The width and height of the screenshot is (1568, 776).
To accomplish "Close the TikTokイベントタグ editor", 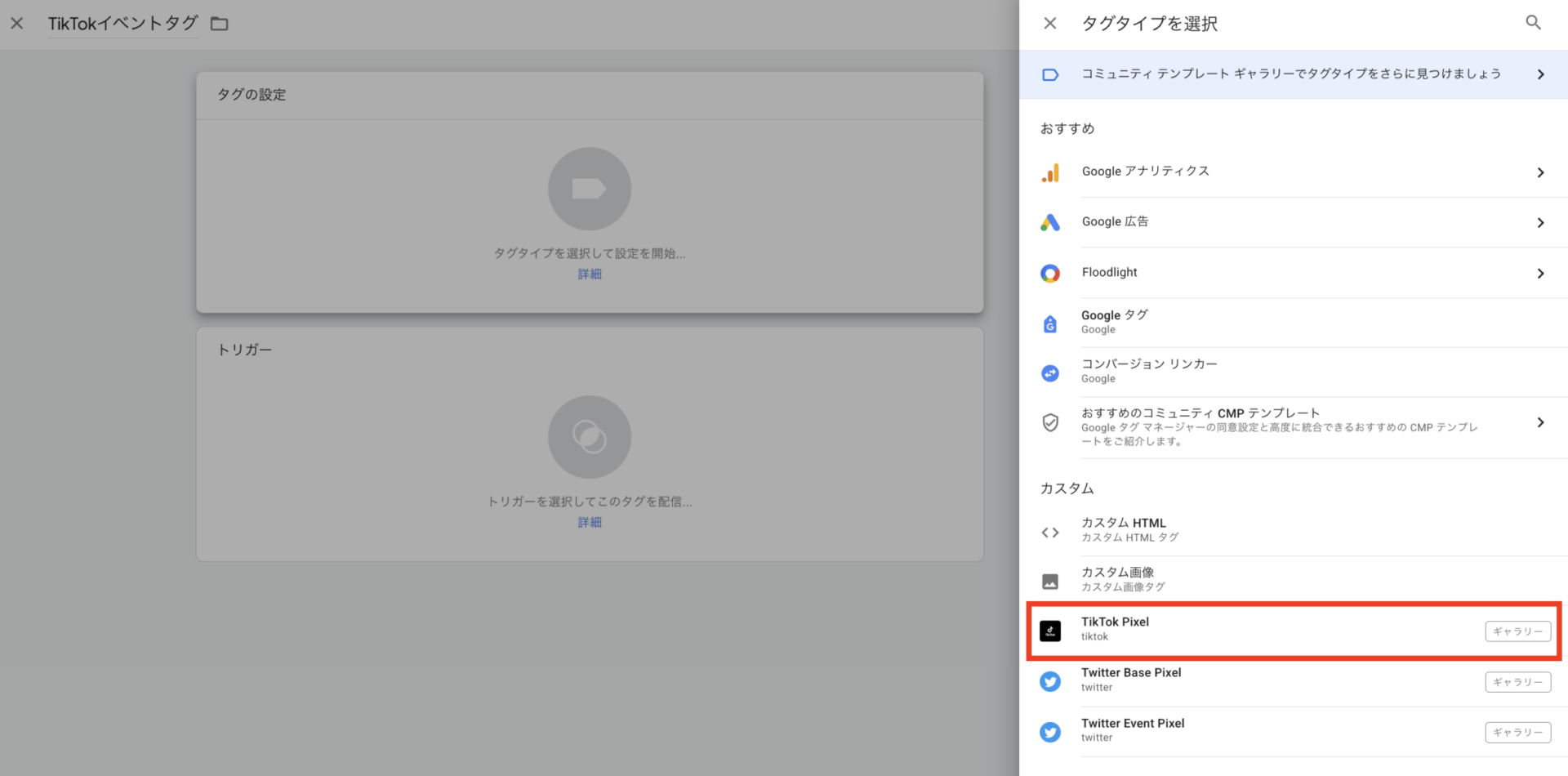I will click(x=16, y=23).
